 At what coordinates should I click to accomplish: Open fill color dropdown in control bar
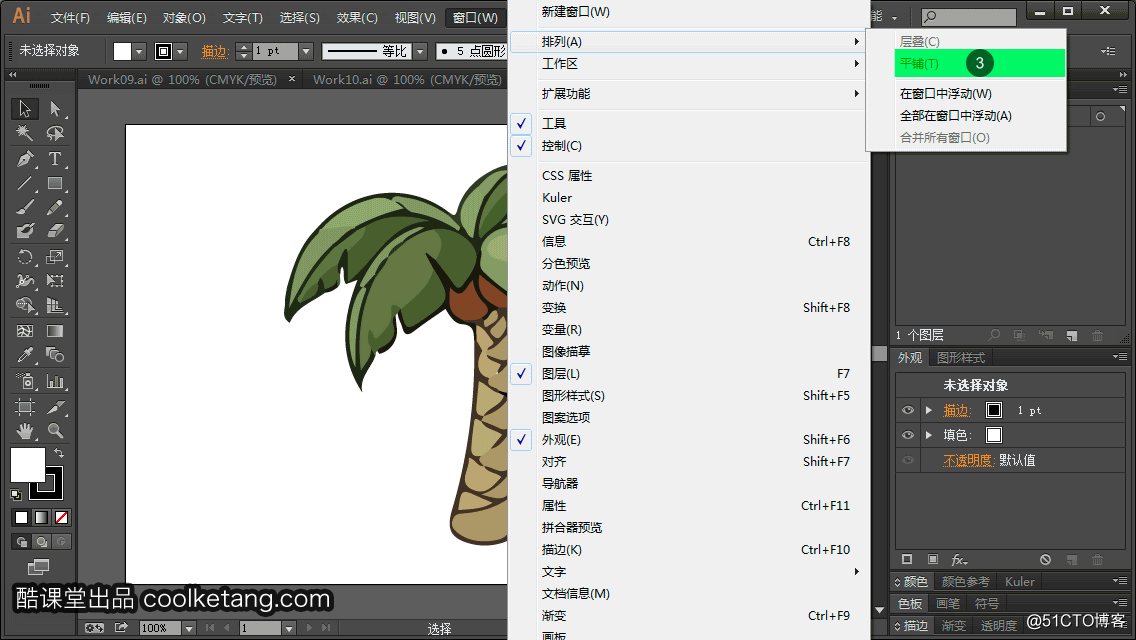(x=139, y=51)
